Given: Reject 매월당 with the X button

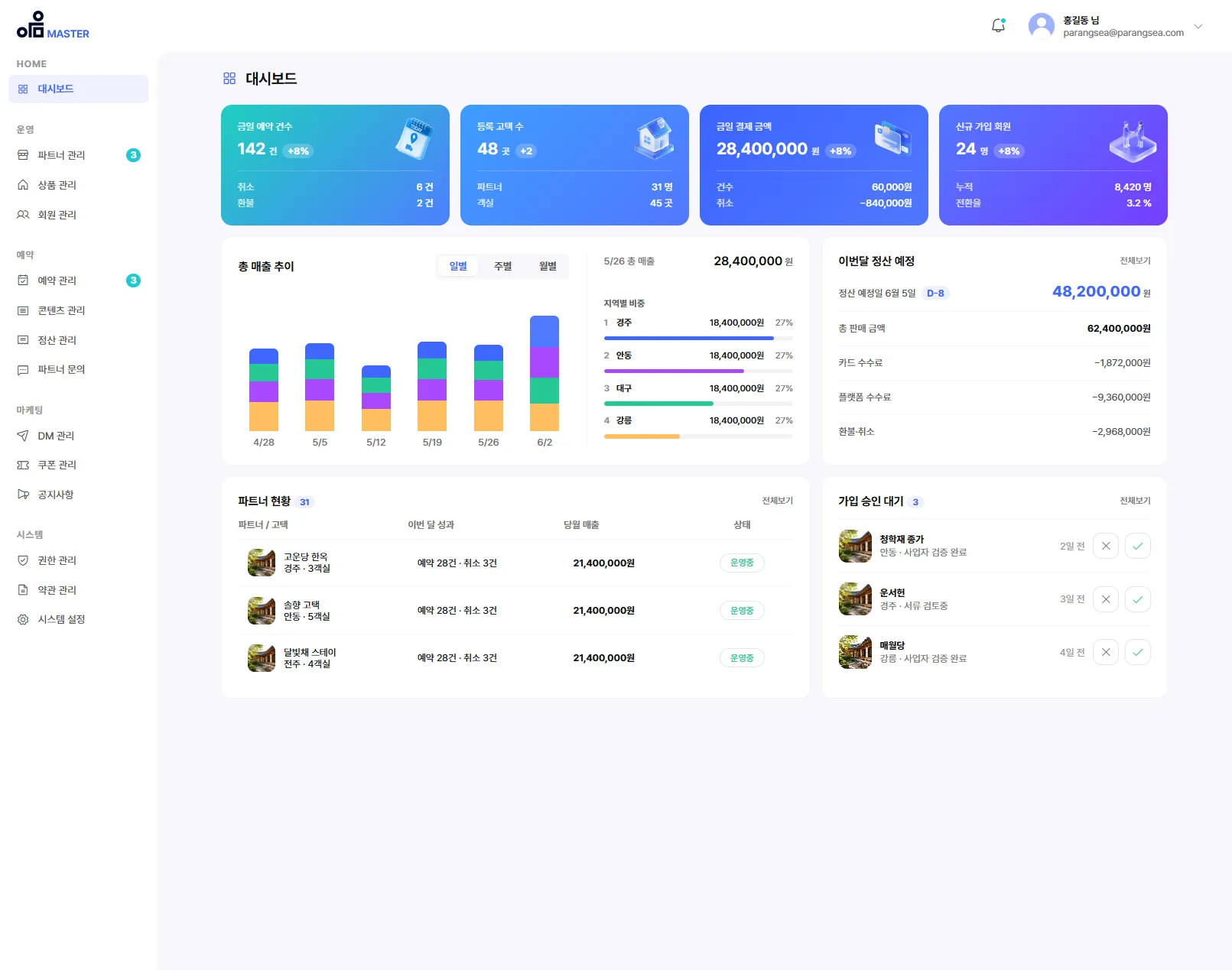Looking at the screenshot, I should click(1106, 652).
